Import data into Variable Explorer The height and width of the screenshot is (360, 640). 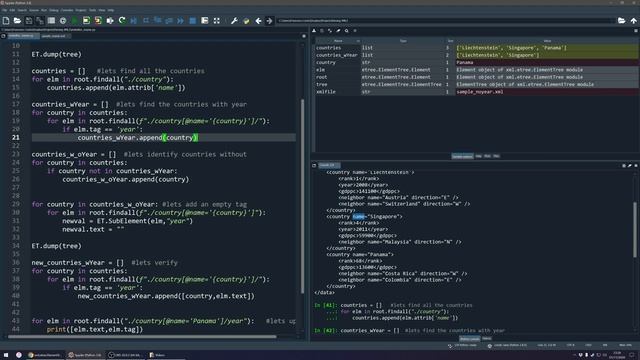[x=314, y=31]
